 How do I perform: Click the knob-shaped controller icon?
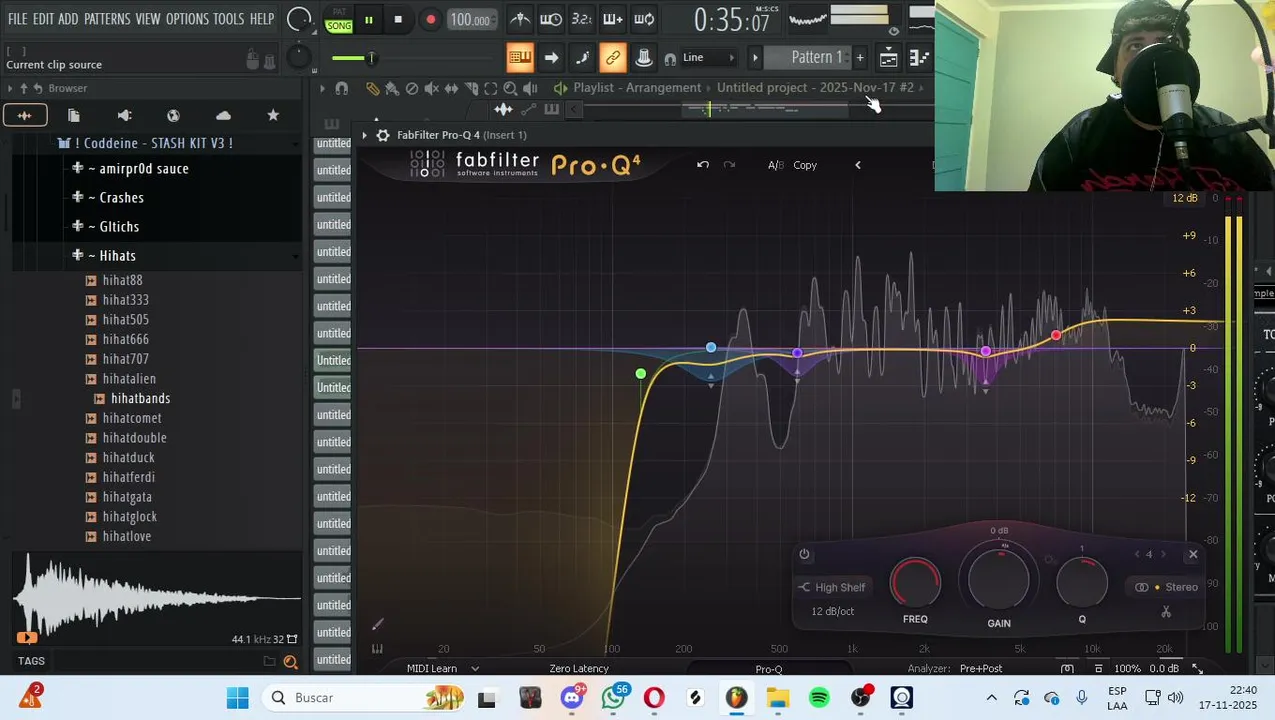point(644,58)
